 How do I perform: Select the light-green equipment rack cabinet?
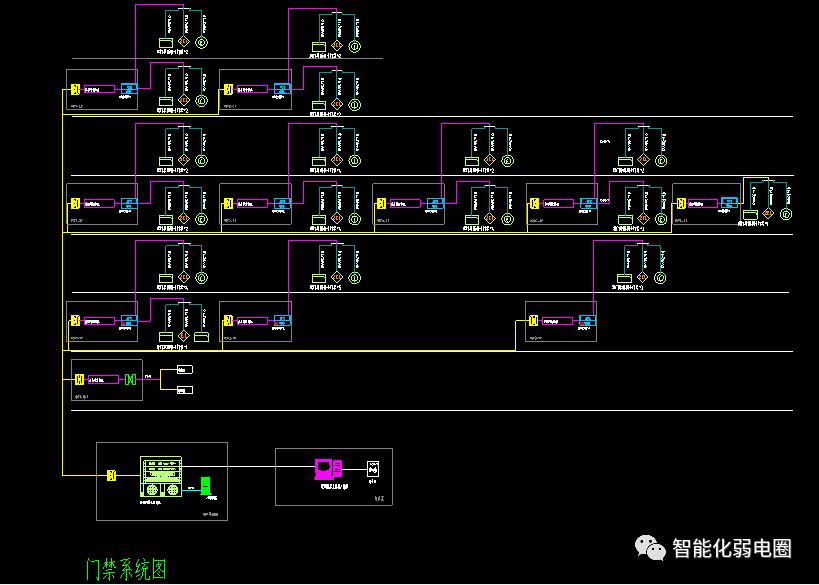(161, 476)
